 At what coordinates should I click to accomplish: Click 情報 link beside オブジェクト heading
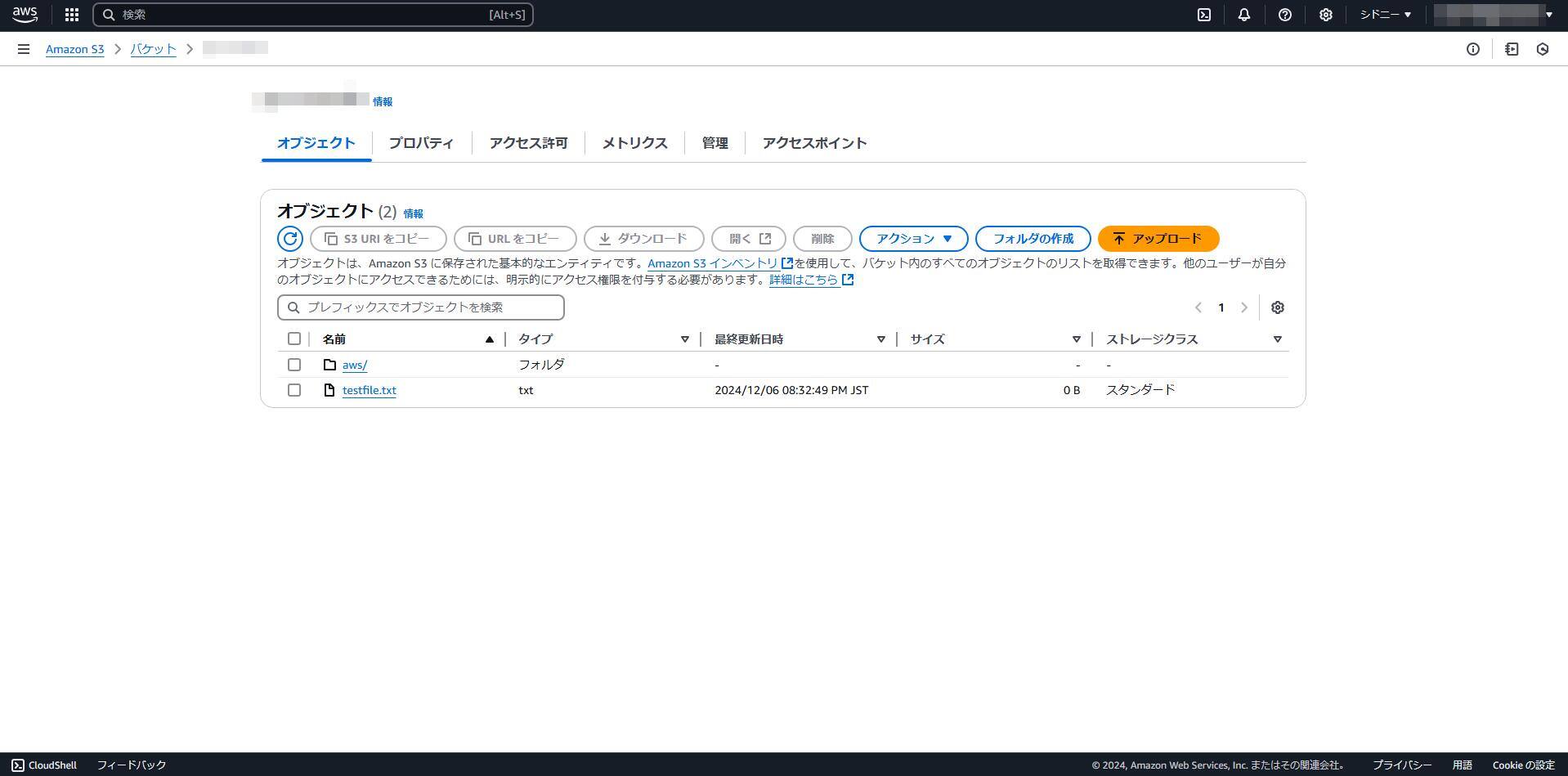[413, 213]
